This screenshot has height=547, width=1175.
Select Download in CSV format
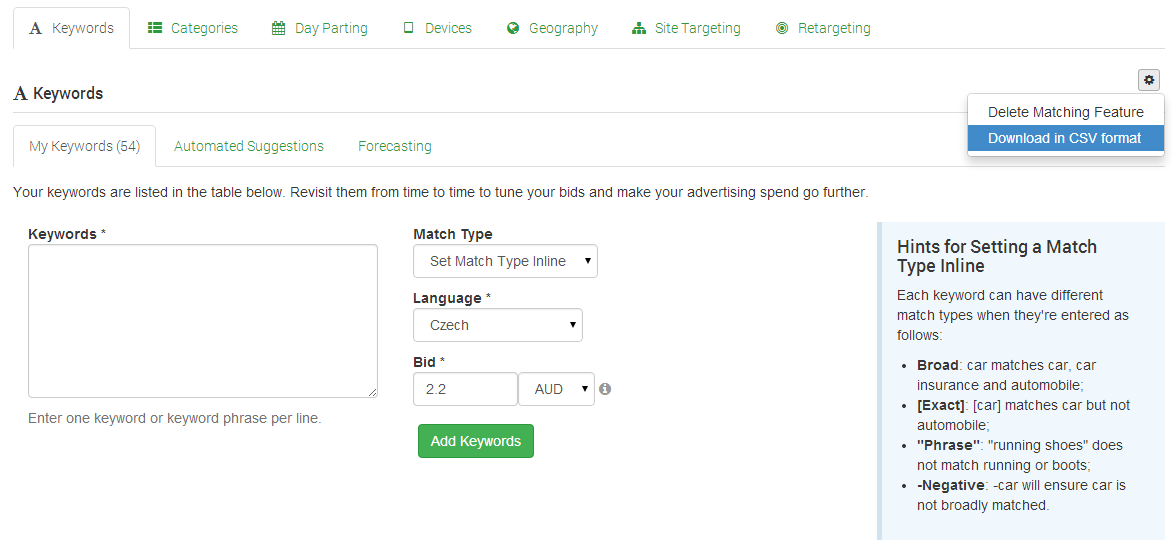[1066, 139]
